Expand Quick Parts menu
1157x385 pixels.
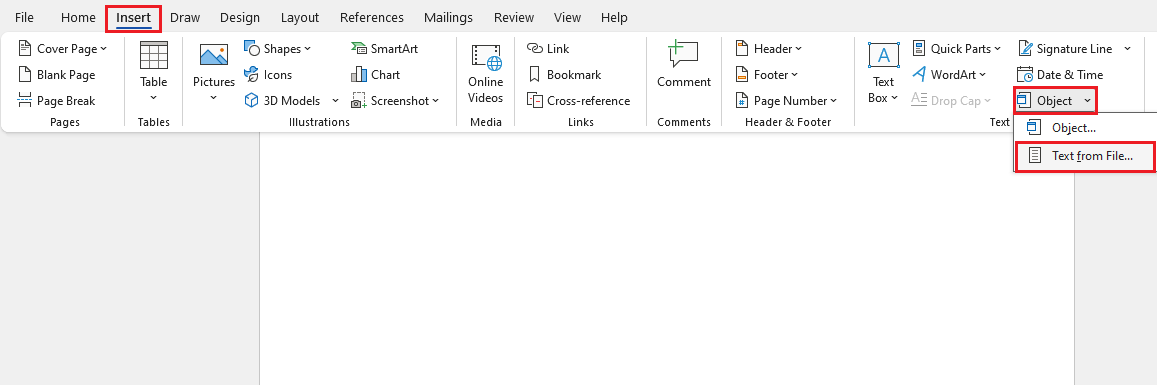click(957, 49)
